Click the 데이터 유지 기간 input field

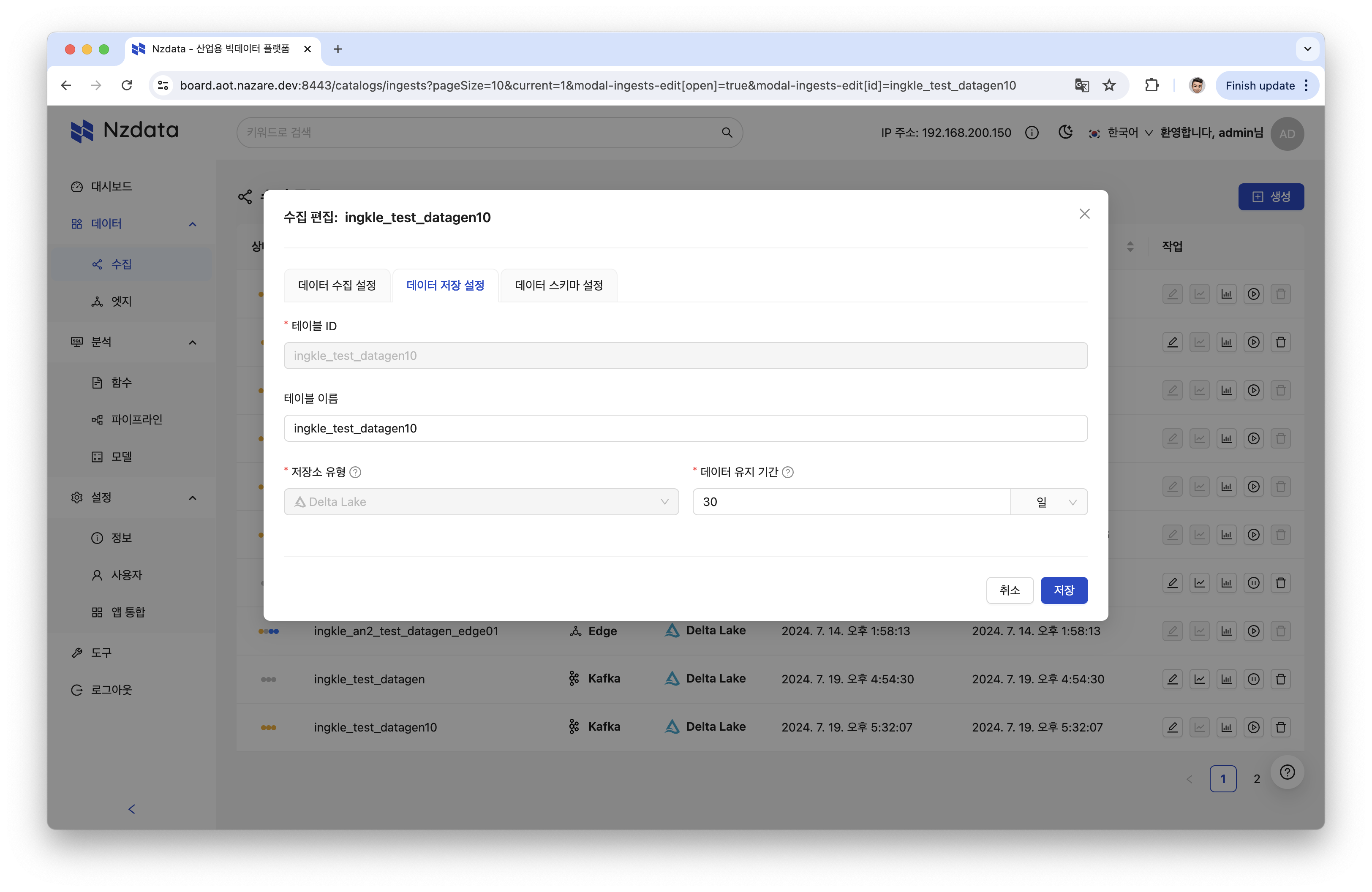coord(852,501)
